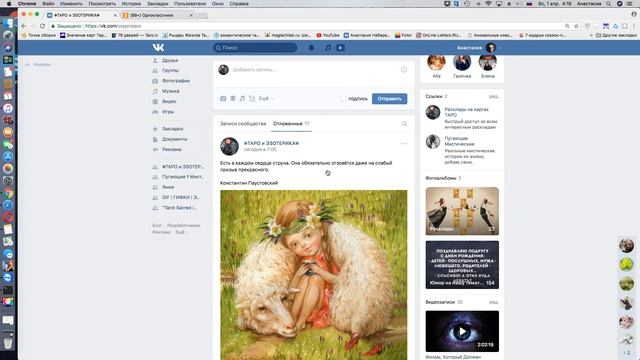Open the girl with sheep post image

click(313, 275)
